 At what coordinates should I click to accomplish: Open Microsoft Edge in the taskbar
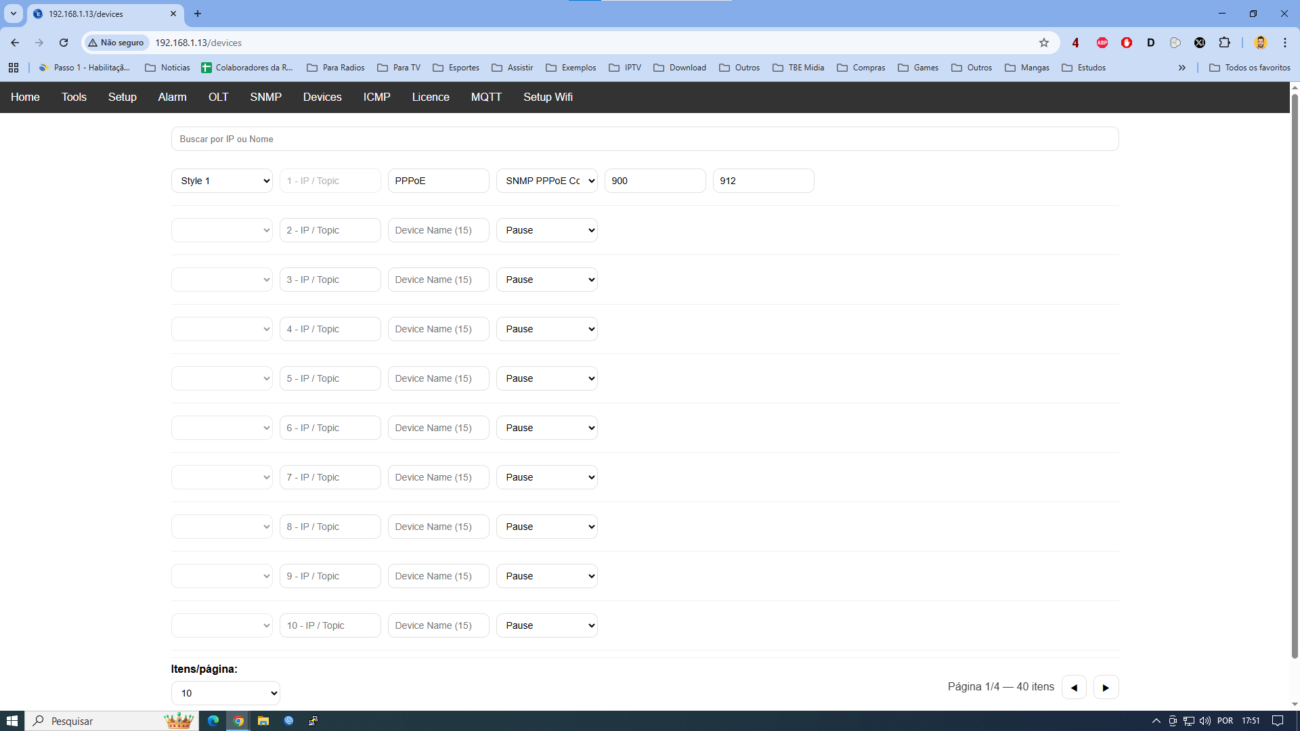[x=213, y=720]
